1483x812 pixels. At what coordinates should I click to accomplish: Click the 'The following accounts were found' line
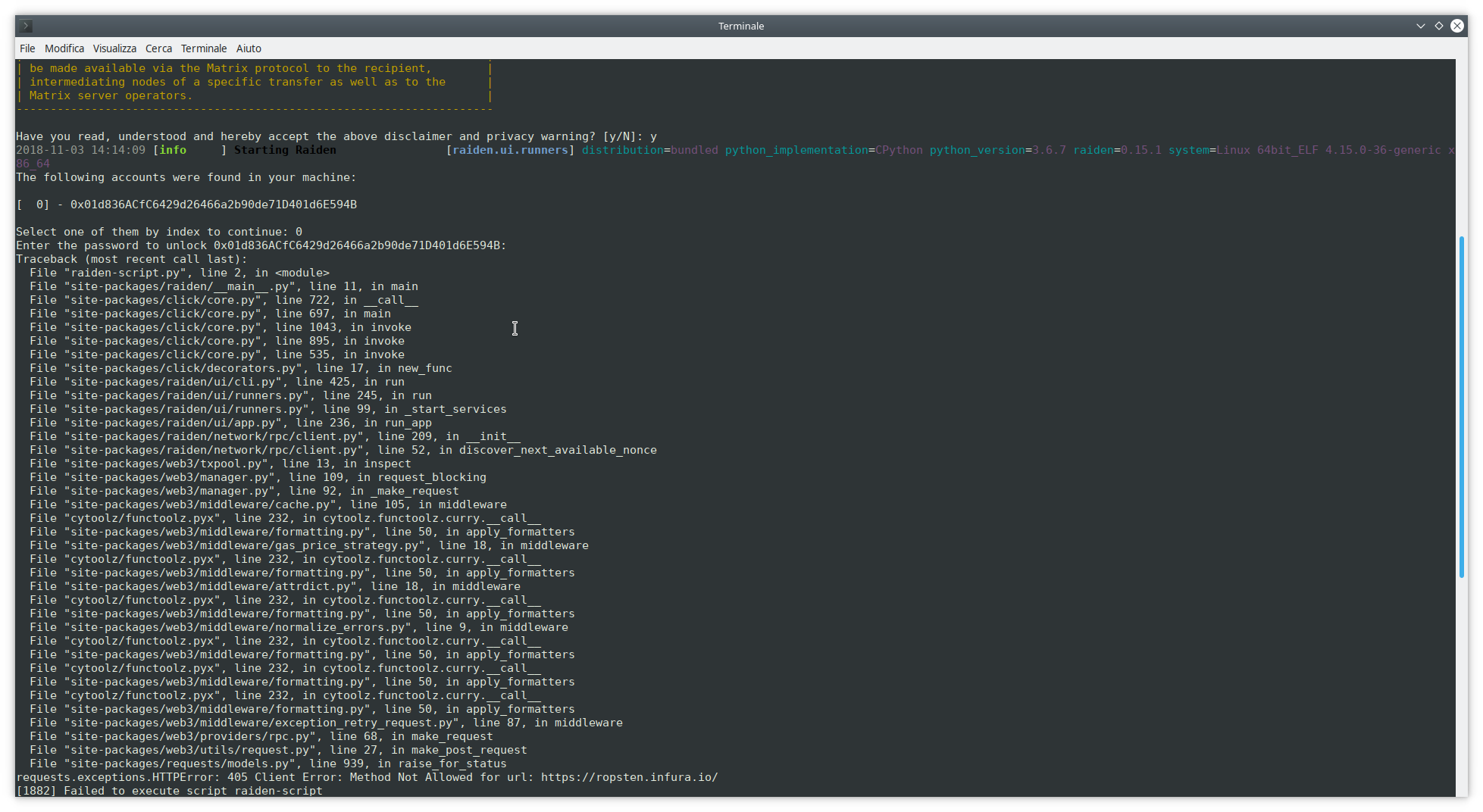[x=186, y=177]
